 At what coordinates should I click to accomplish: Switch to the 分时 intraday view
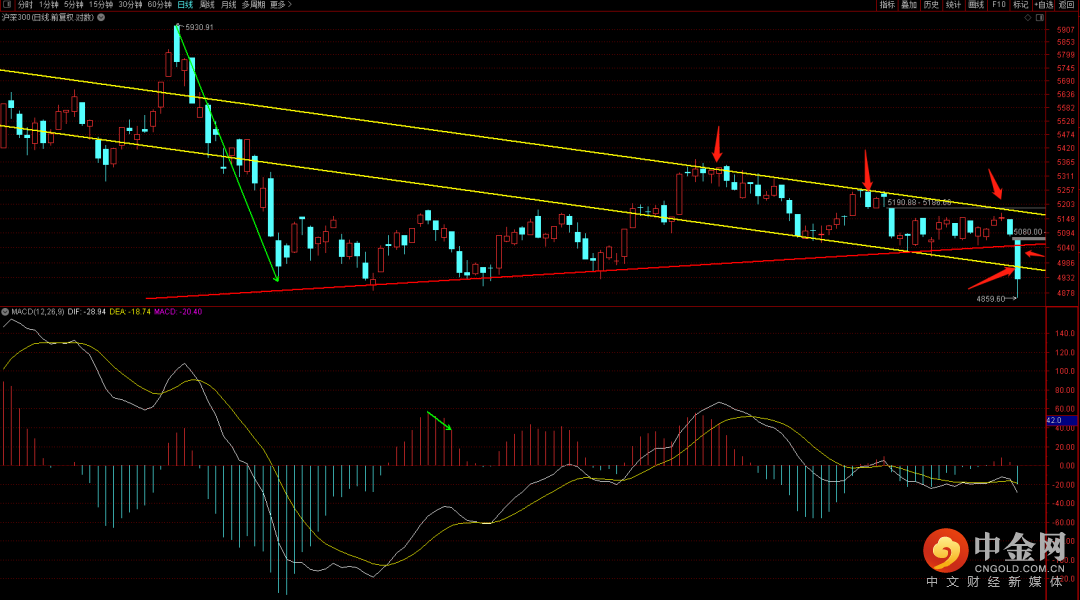click(25, 4)
